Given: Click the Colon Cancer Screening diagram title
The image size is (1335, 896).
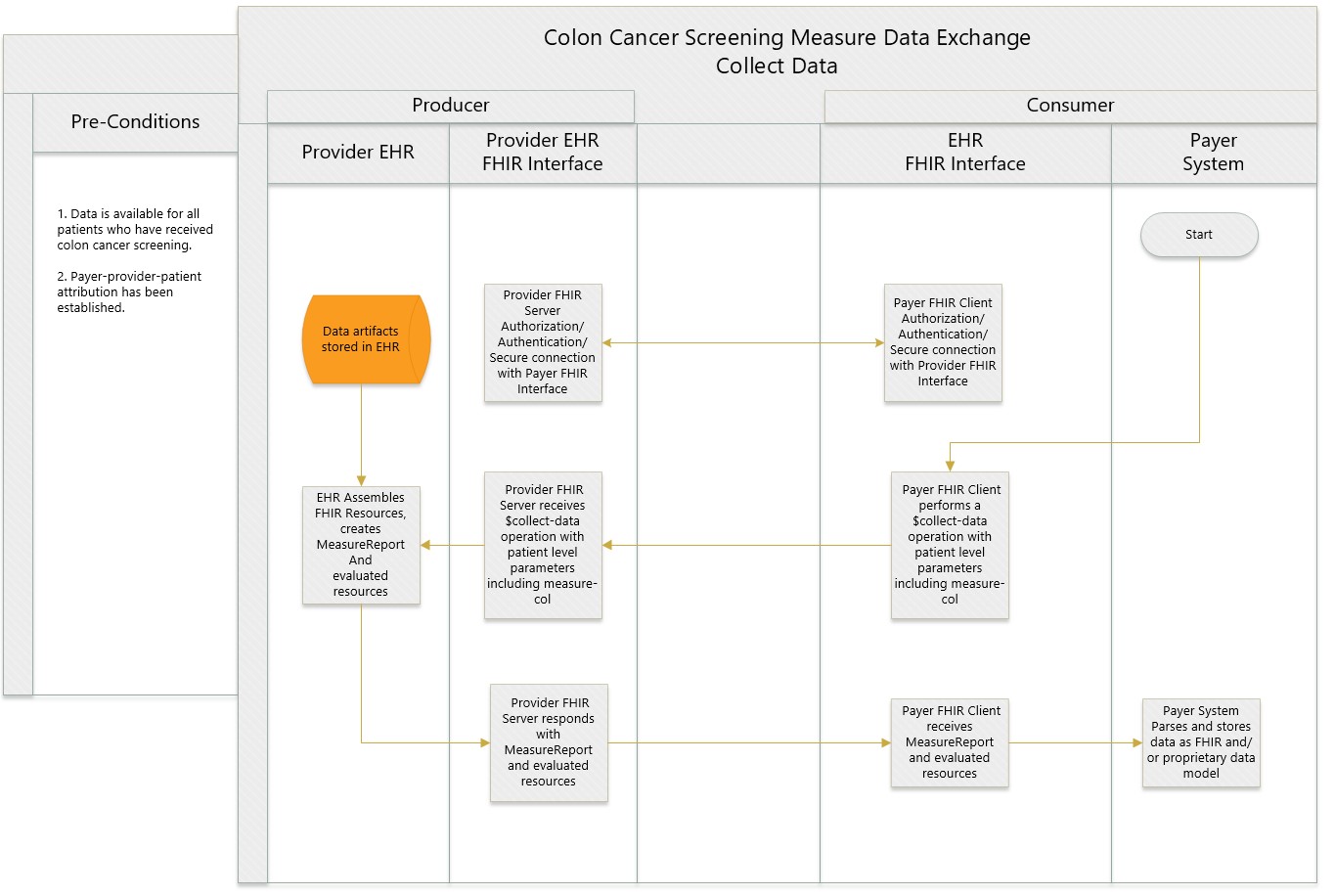Looking at the screenshot, I should [786, 52].
